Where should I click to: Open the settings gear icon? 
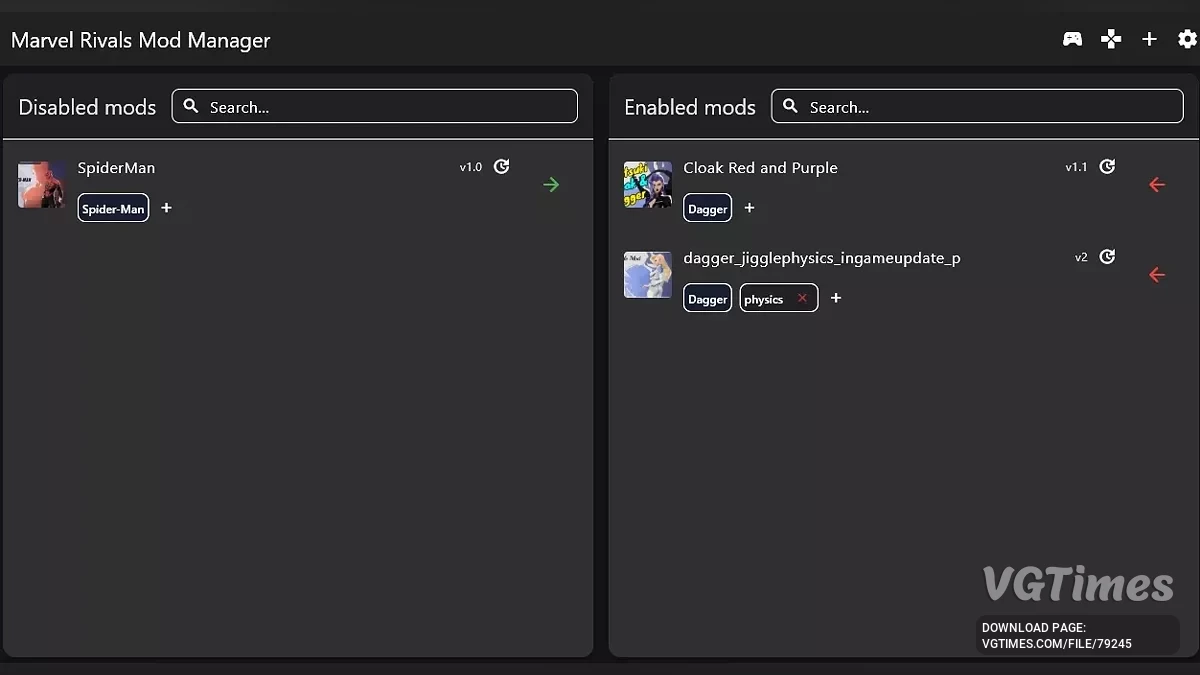[x=1187, y=39]
